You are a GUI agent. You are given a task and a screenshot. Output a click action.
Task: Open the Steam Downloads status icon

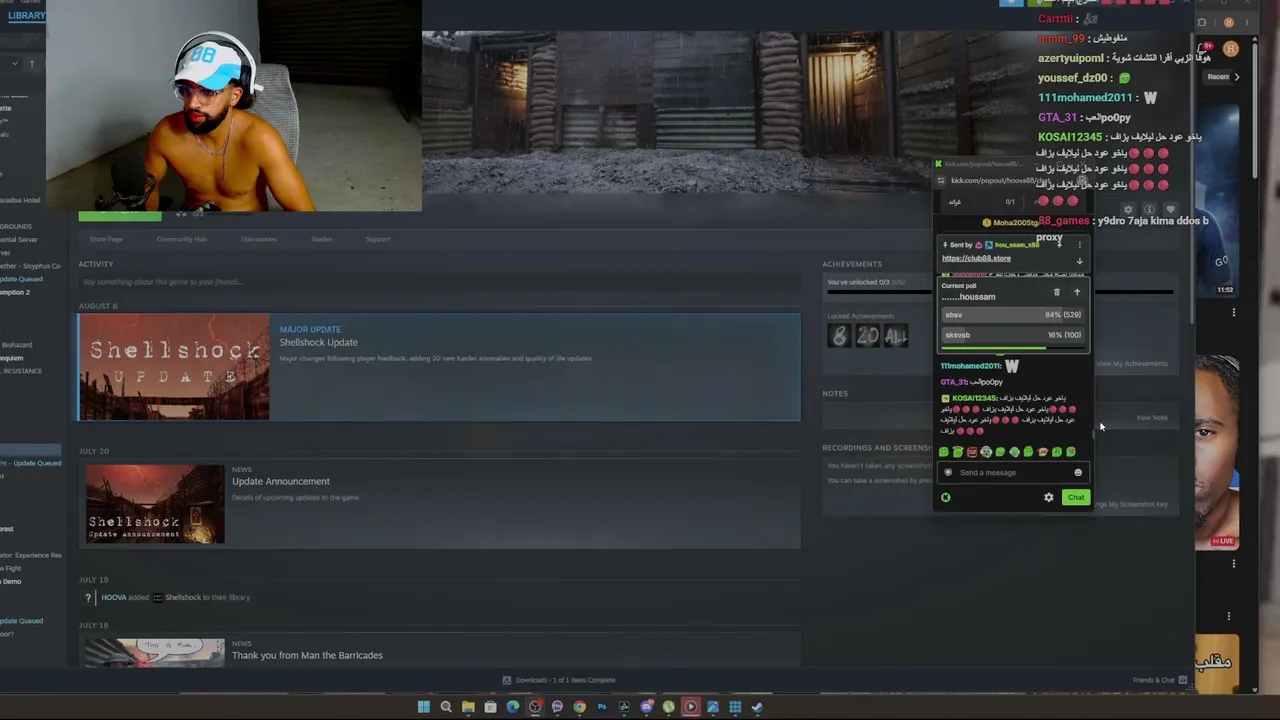pos(507,680)
